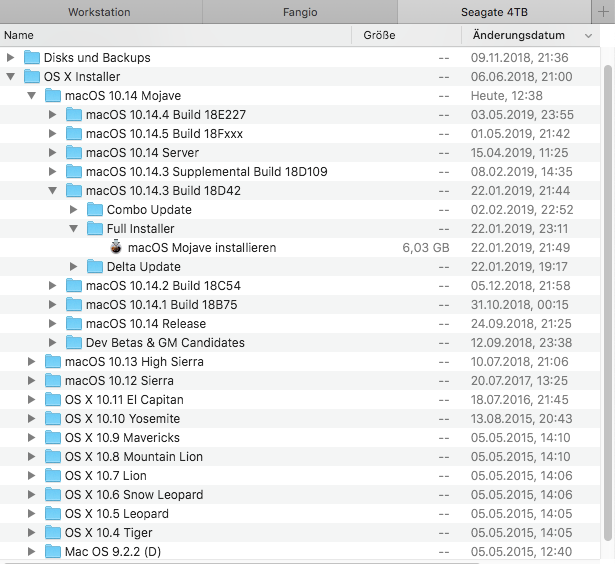Click the vertical scrollbar thumb
Viewport: 615px width, 564px height.
pos(608,303)
